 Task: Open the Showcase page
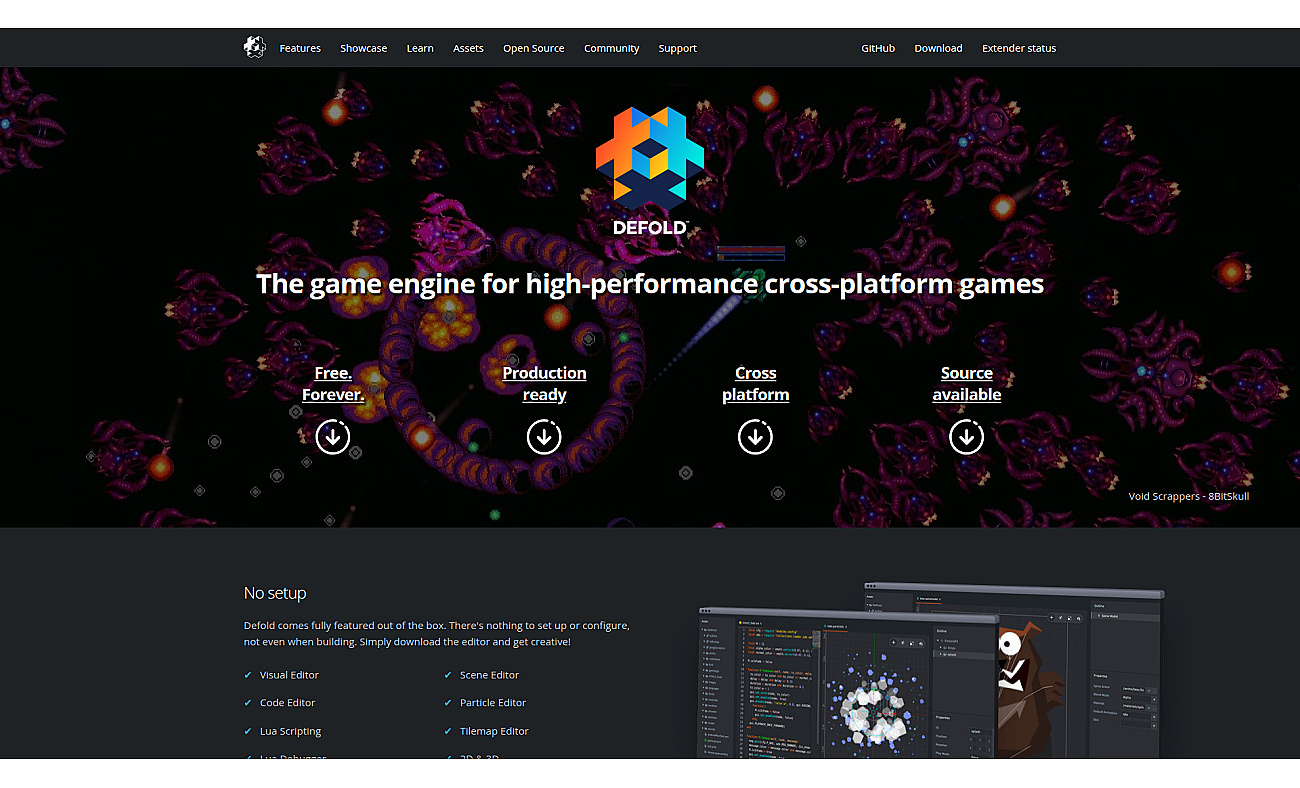point(363,48)
